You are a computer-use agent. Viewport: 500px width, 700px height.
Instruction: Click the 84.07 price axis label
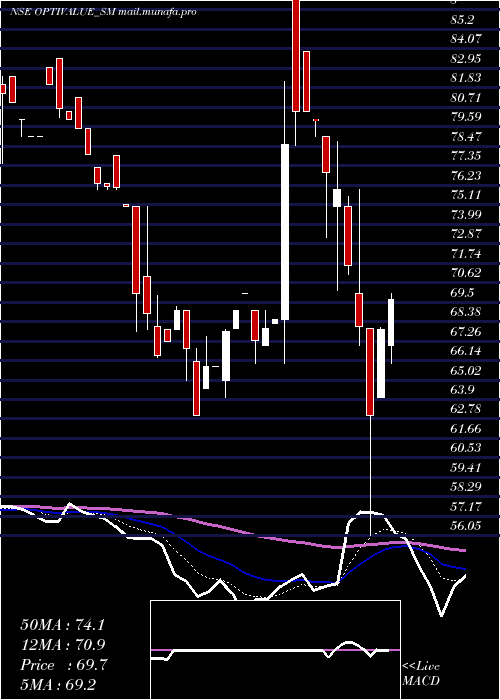click(467, 39)
